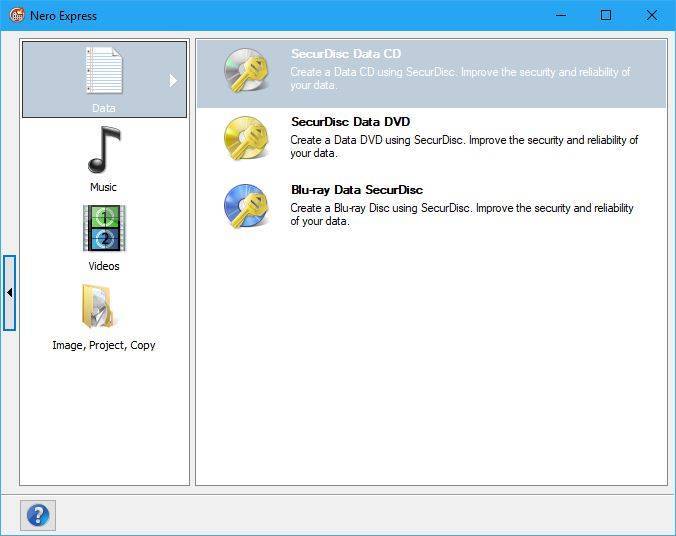This screenshot has height=536, width=676.
Task: Expand the Data category arrow
Action: click(x=173, y=80)
